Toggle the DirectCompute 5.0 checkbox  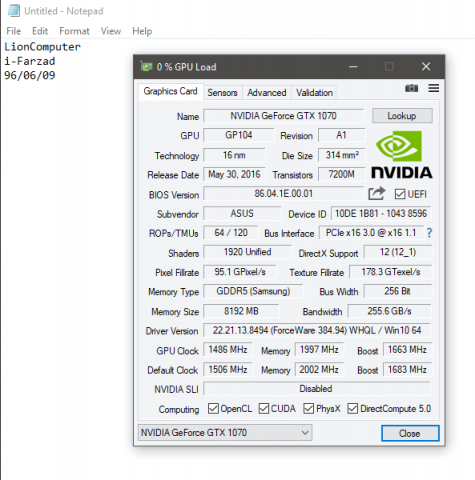(353, 408)
